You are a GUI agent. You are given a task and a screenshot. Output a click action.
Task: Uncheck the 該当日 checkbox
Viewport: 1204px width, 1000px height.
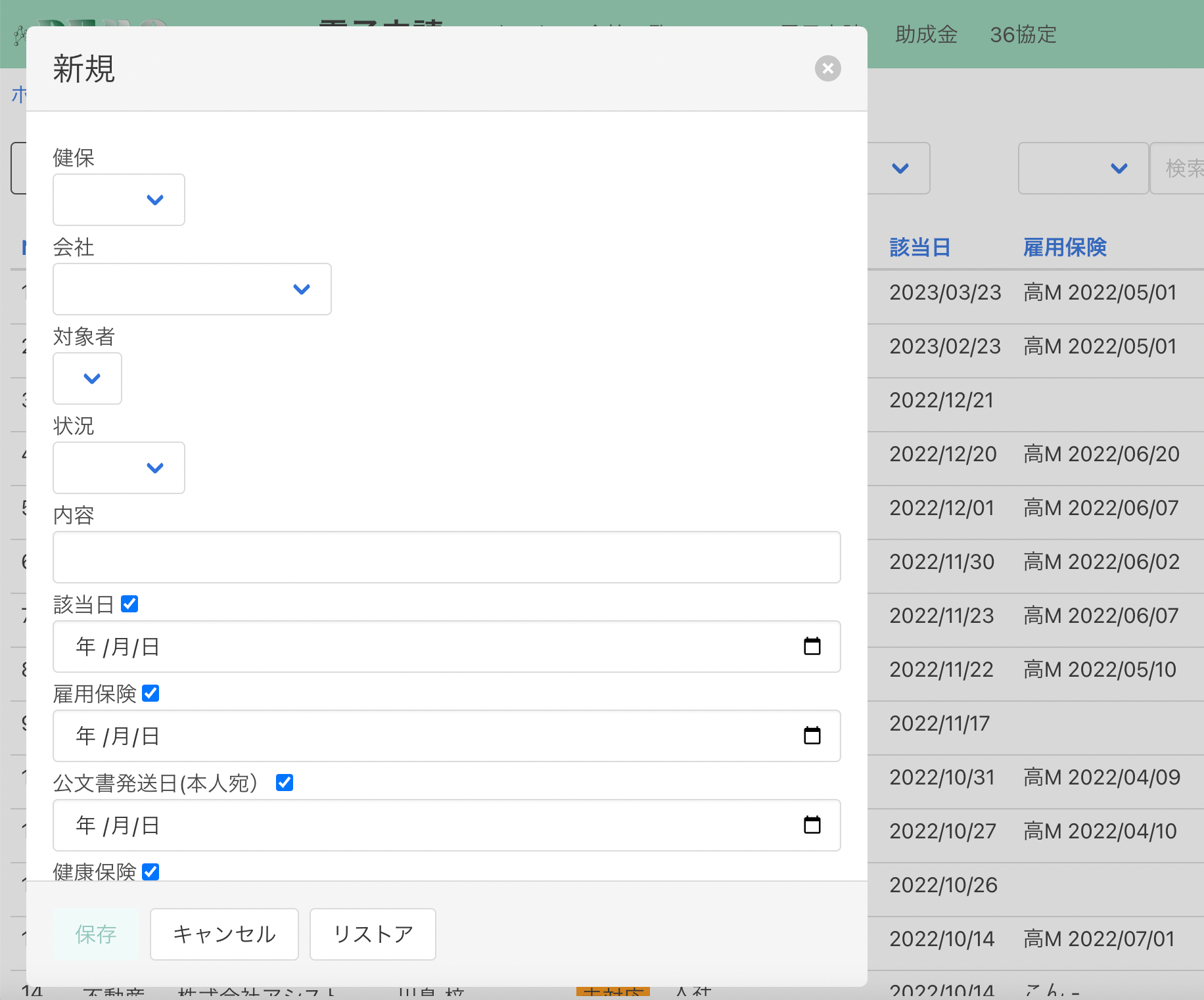(x=130, y=603)
